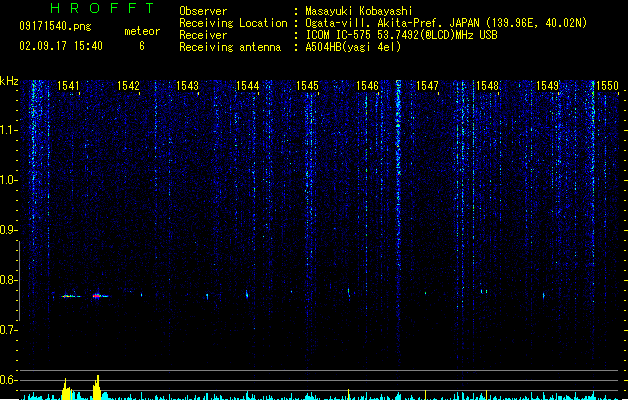This screenshot has width=629, height=400.
Task: Click the 1550 time marker
Action: pos(607,86)
